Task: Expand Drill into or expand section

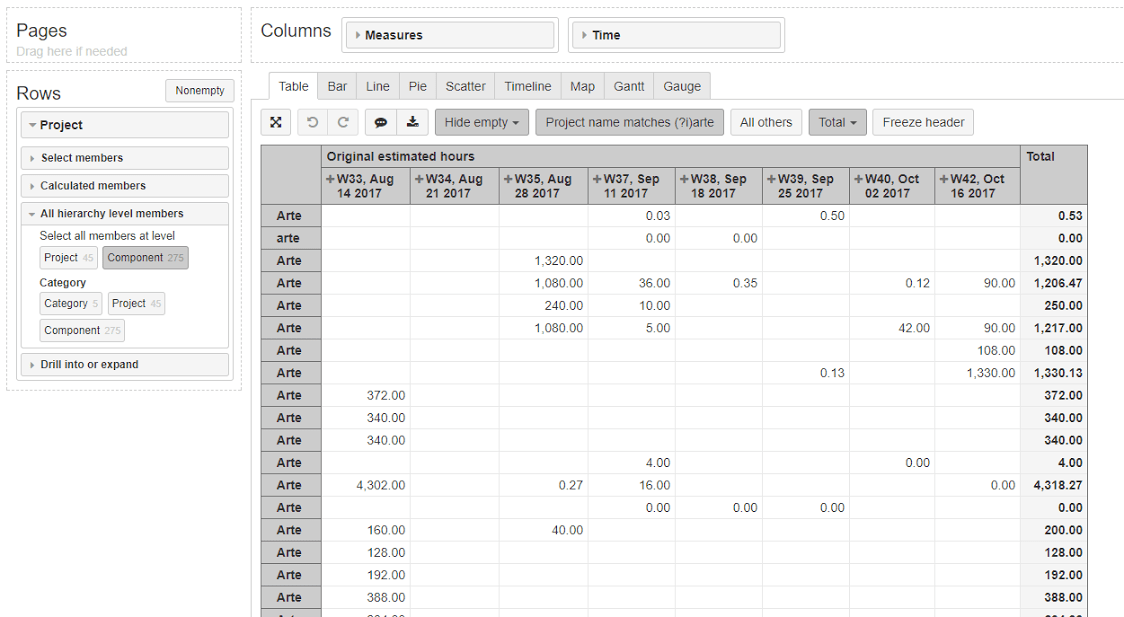Action: point(125,365)
